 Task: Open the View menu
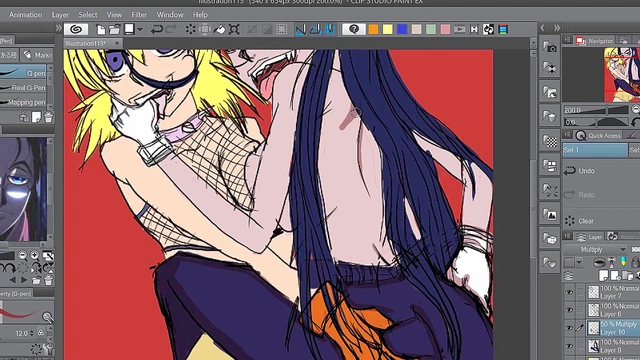[114, 15]
